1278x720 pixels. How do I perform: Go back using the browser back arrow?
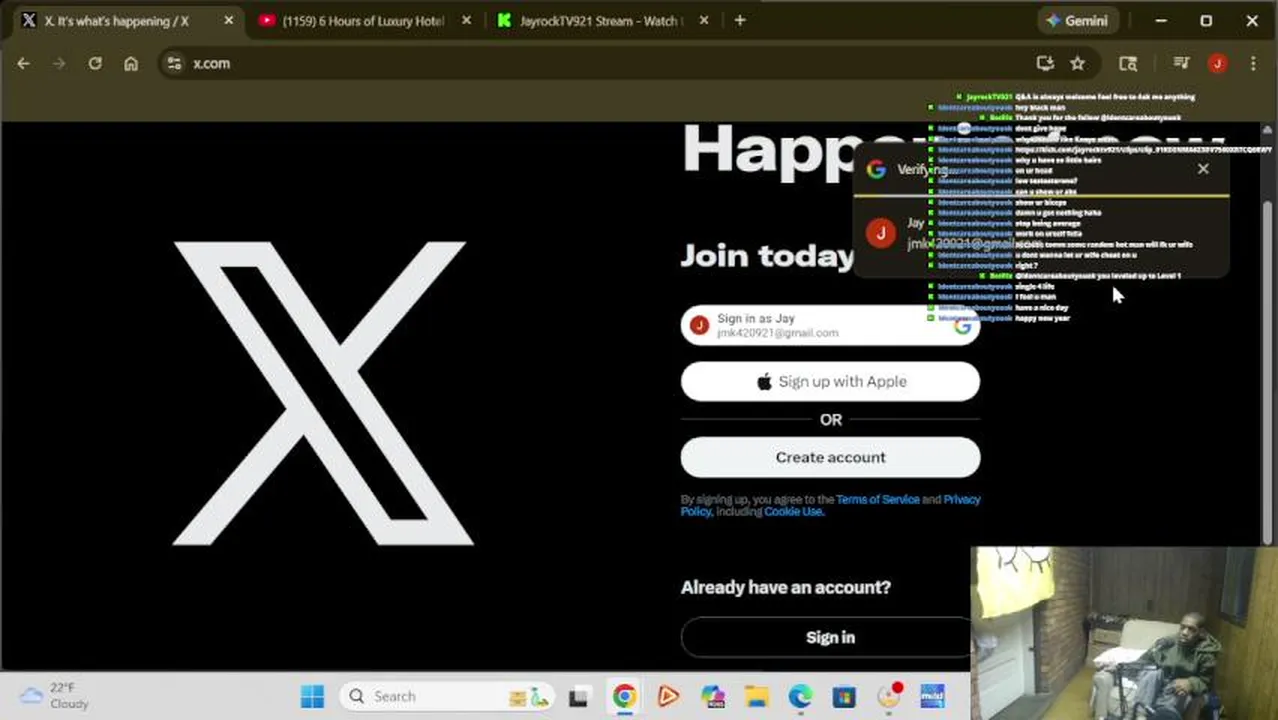point(23,63)
